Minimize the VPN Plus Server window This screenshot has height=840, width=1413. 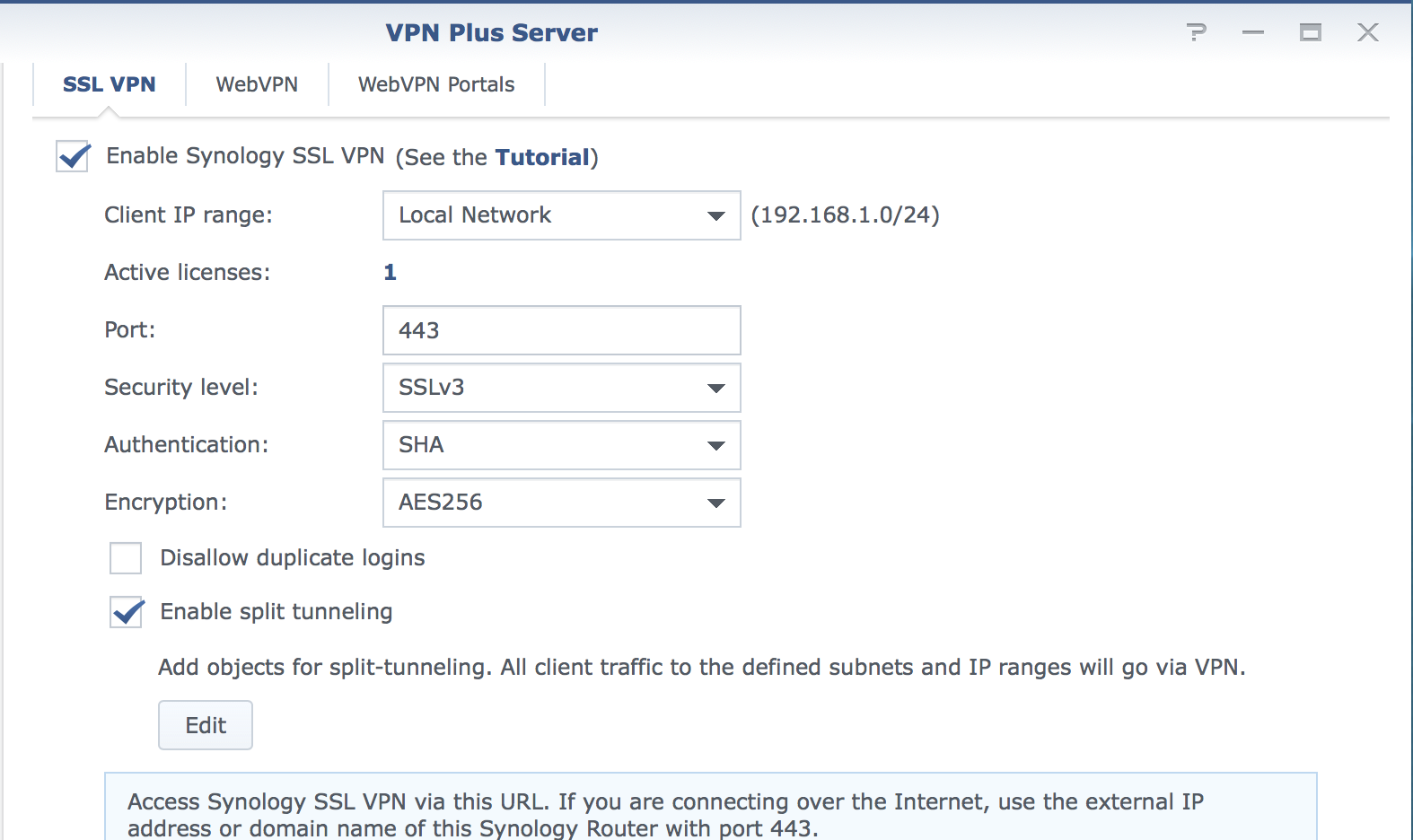click(x=1253, y=32)
